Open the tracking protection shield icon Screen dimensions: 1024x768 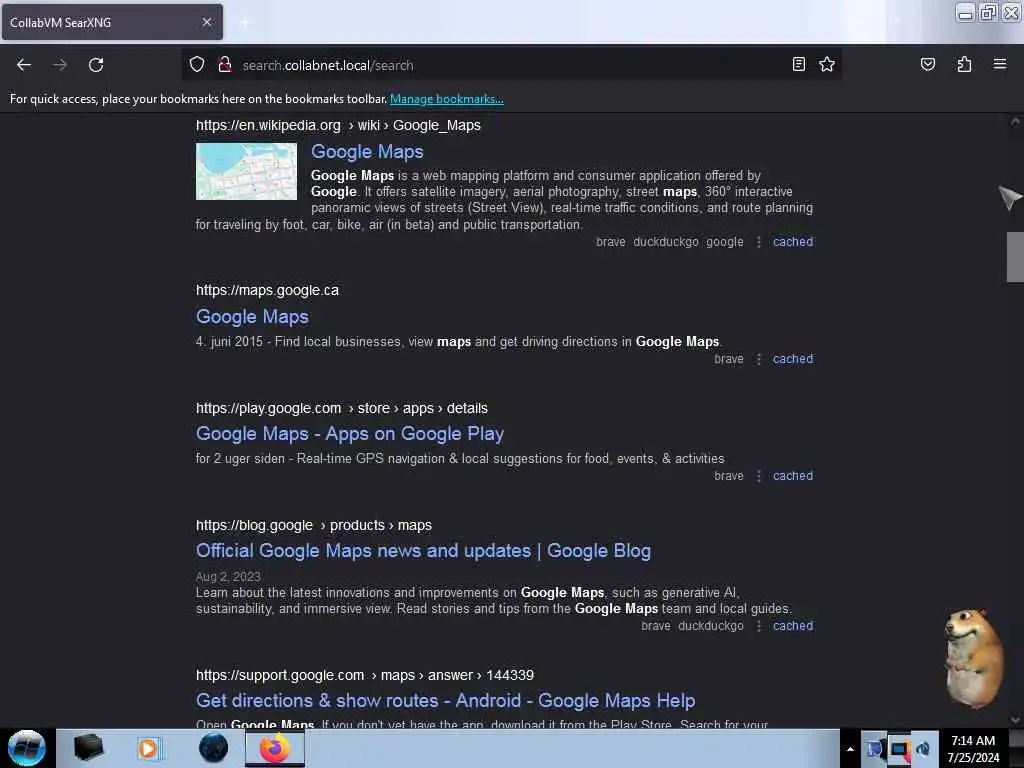point(197,64)
